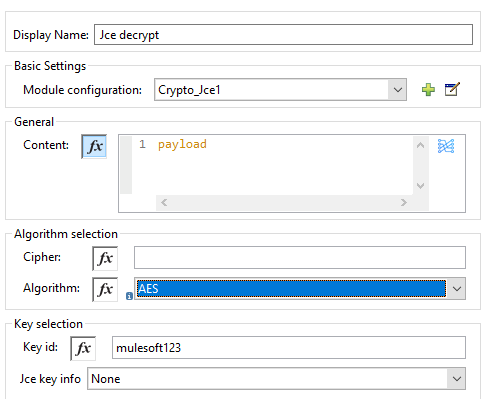Toggle the fx expression button for Content

click(x=94, y=146)
